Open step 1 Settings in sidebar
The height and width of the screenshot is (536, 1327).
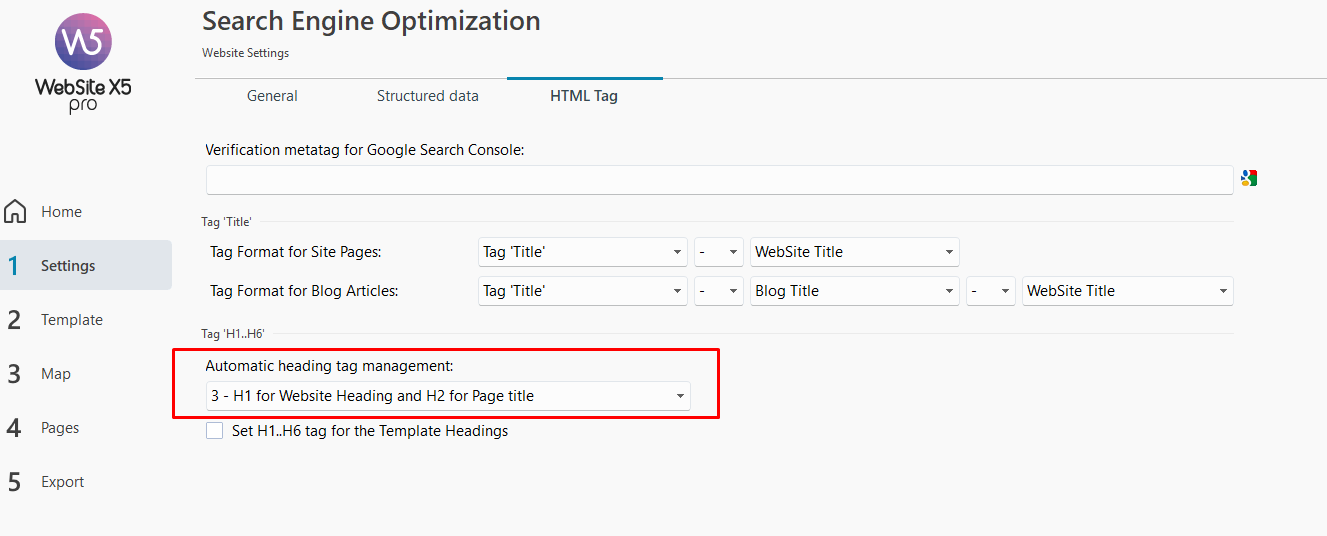coord(86,265)
